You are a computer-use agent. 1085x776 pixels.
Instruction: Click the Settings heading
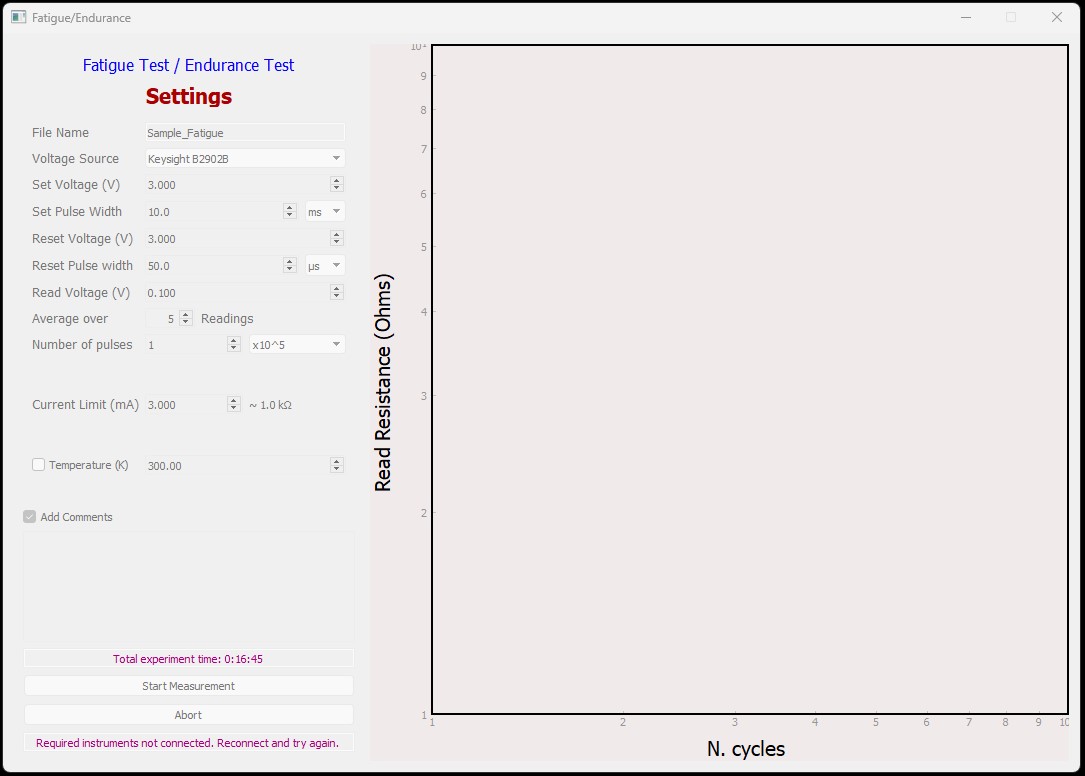click(188, 96)
